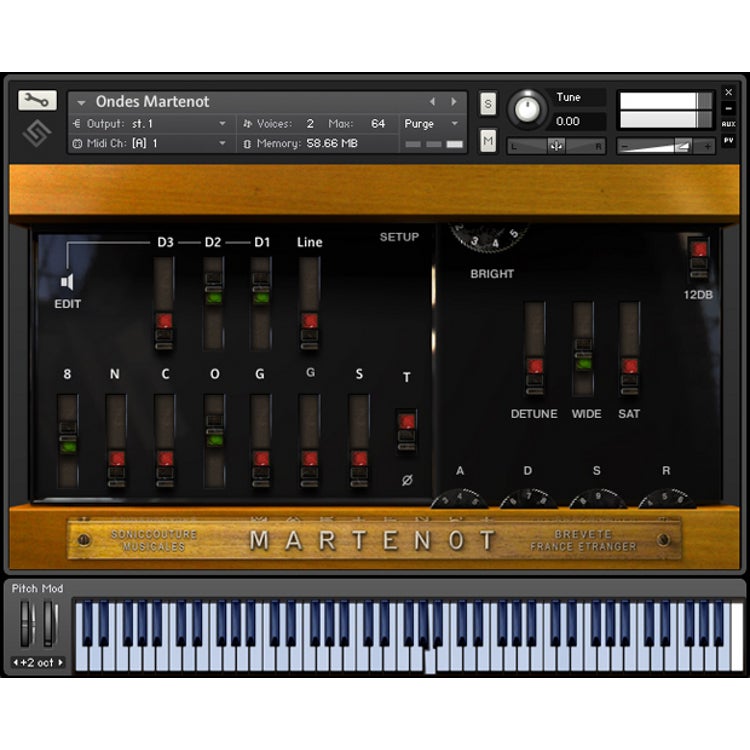Go to next instrument preset arrow

pos(453,101)
